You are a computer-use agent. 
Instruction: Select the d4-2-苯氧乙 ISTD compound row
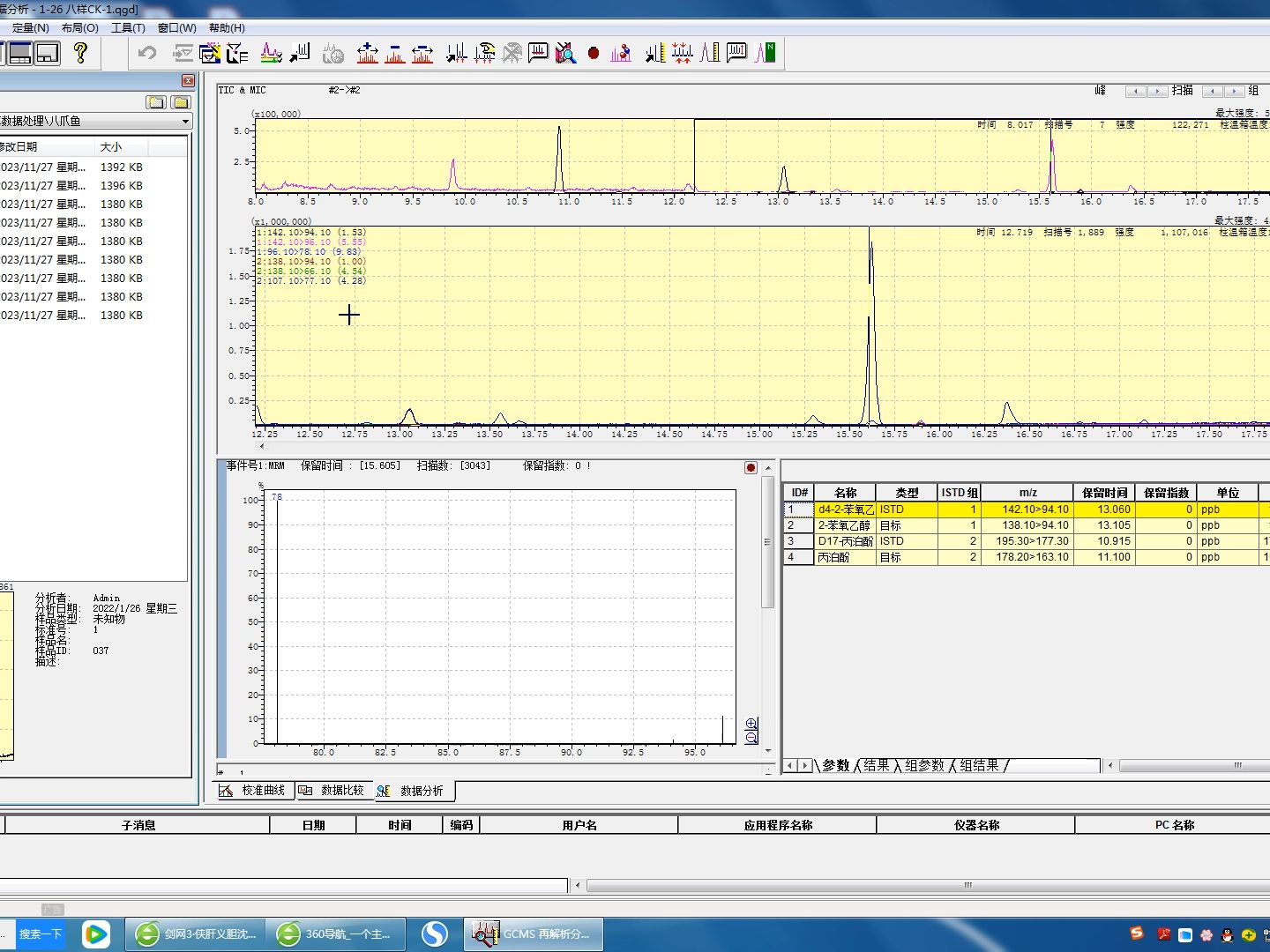pos(1026,509)
